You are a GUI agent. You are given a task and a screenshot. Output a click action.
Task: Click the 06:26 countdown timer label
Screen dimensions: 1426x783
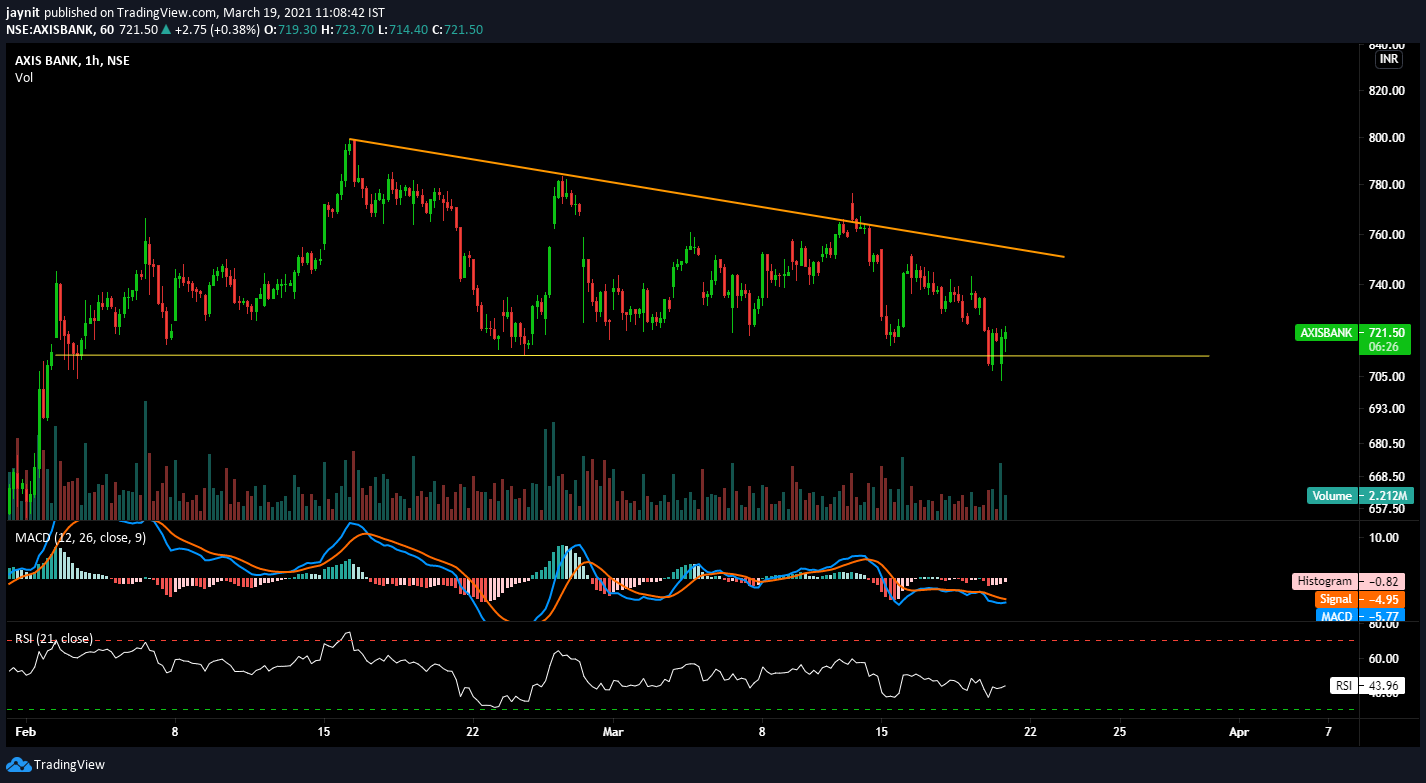1383,346
